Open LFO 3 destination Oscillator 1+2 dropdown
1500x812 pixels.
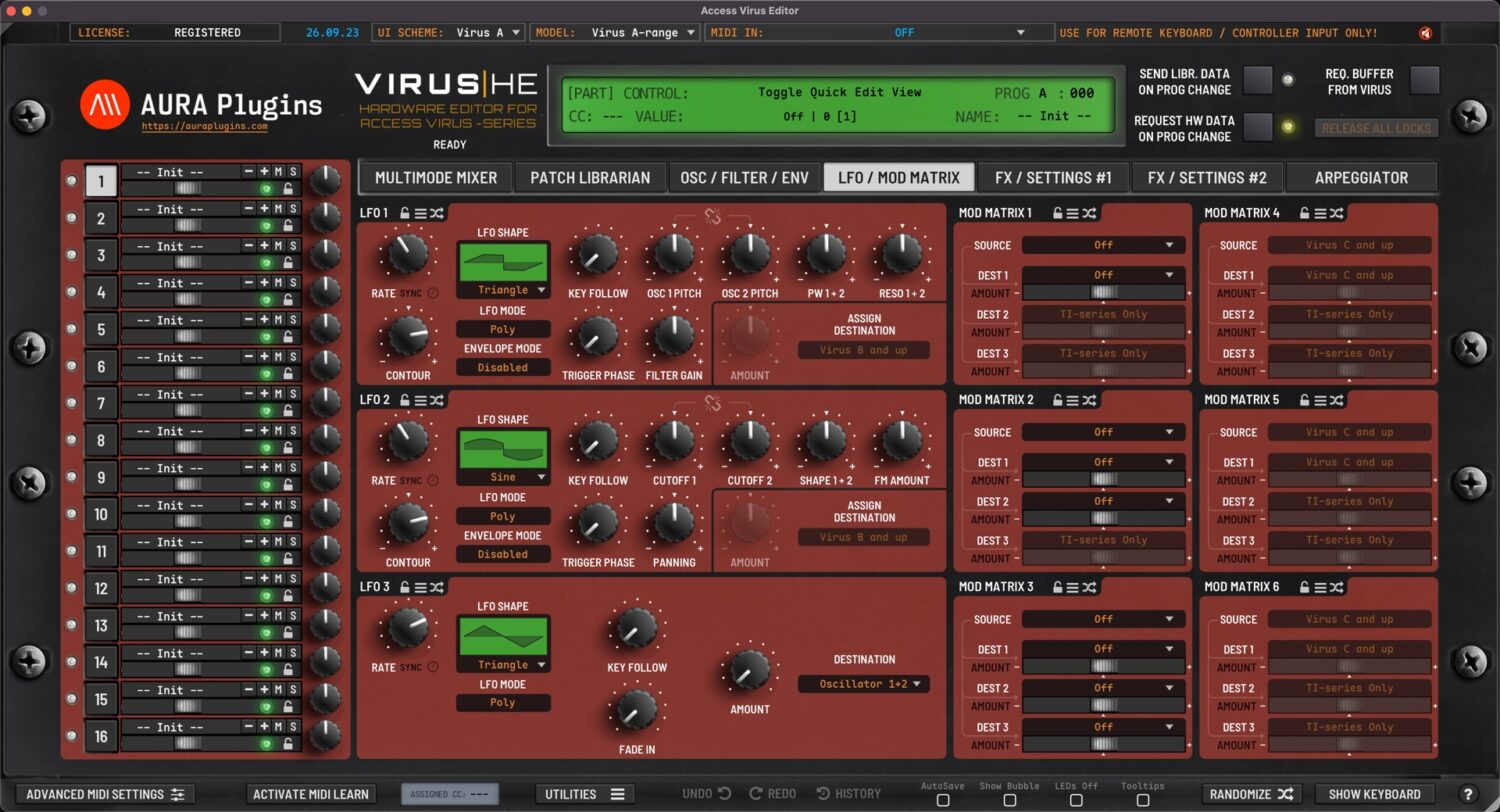pyautogui.click(x=863, y=684)
